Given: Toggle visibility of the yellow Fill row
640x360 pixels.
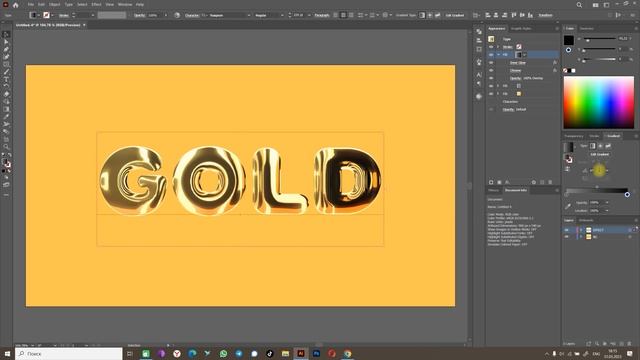Looking at the screenshot, I should pyautogui.click(x=491, y=94).
